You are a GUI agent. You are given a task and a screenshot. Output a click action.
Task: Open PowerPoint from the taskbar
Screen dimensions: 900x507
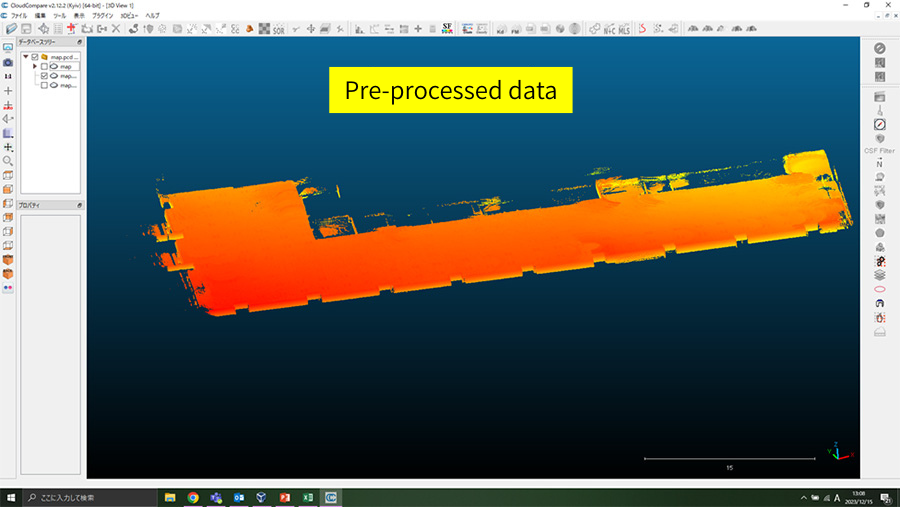tap(285, 497)
